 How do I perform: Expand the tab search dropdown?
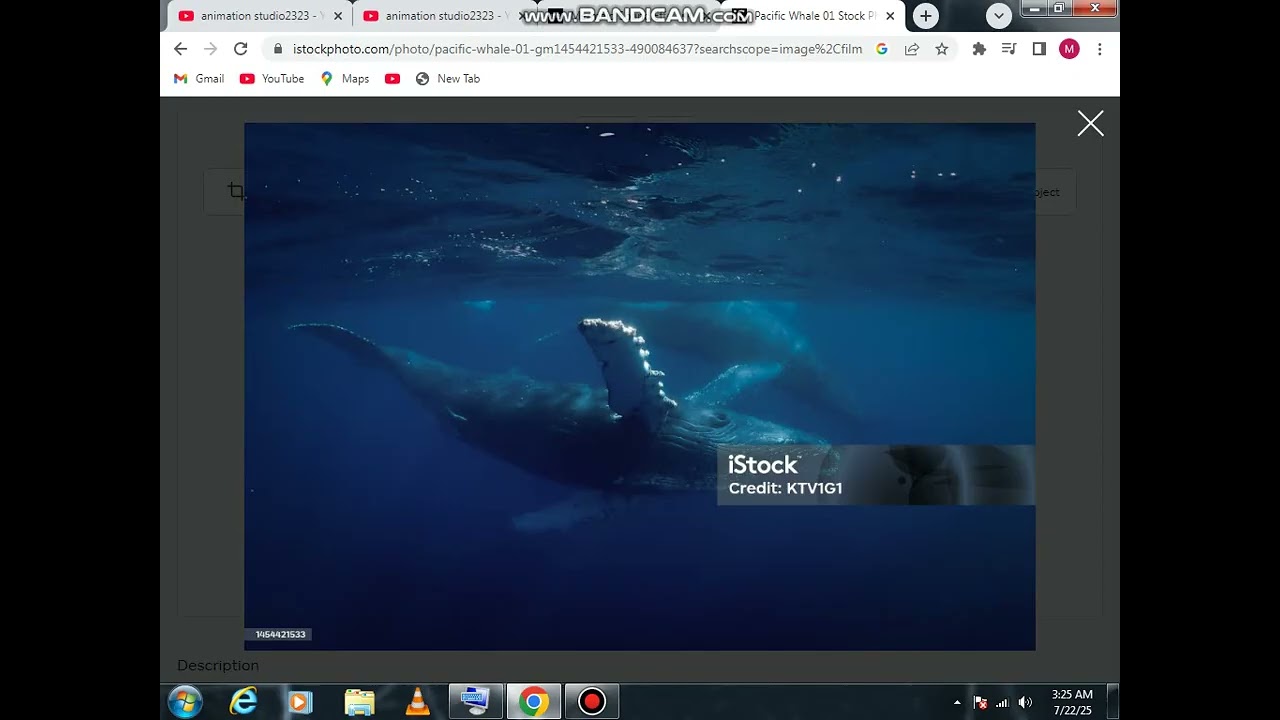click(x=998, y=15)
